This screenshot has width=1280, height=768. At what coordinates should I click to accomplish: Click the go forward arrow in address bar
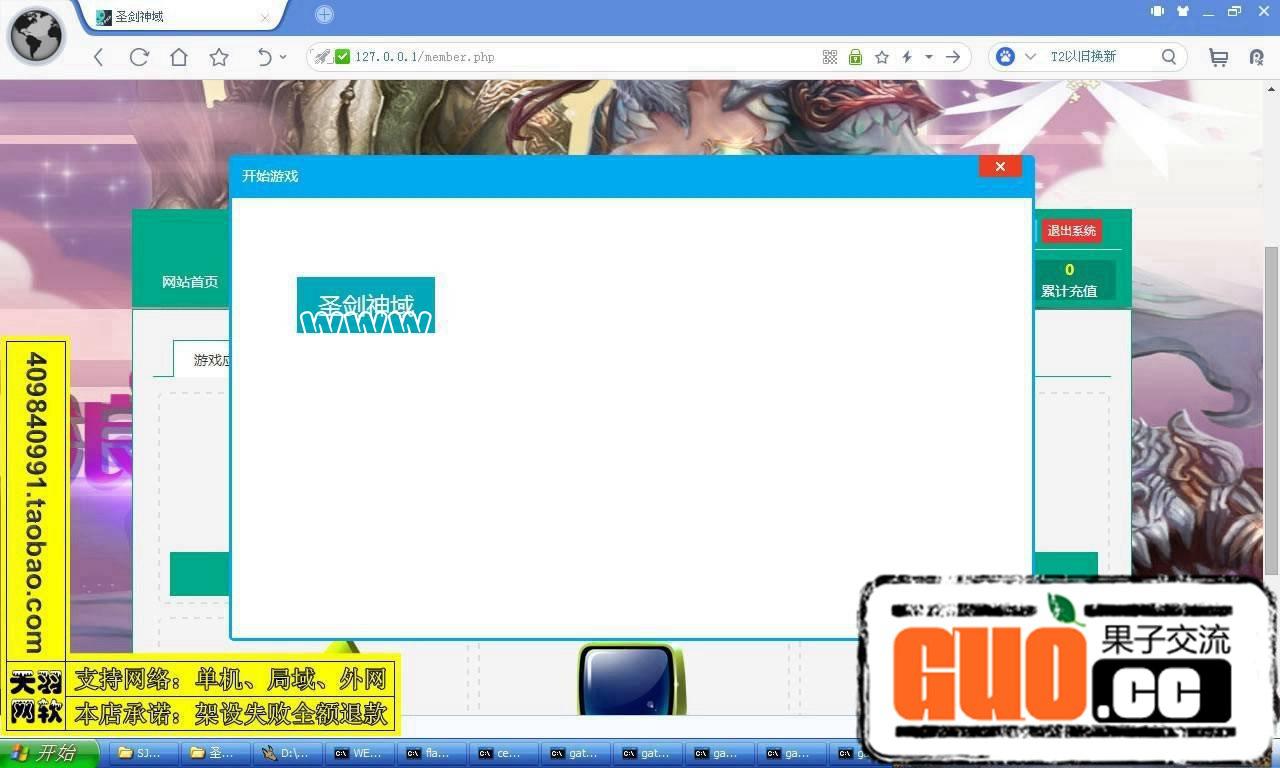click(x=953, y=57)
